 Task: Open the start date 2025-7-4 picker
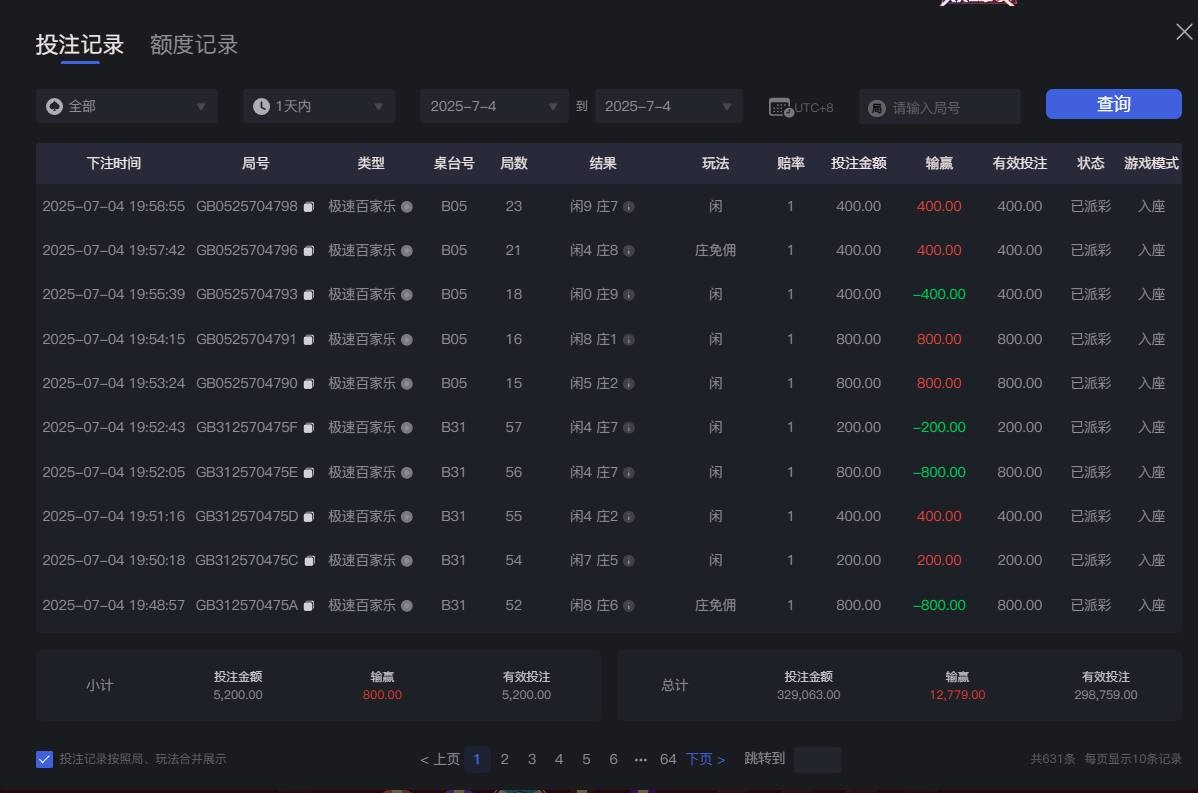pos(493,106)
